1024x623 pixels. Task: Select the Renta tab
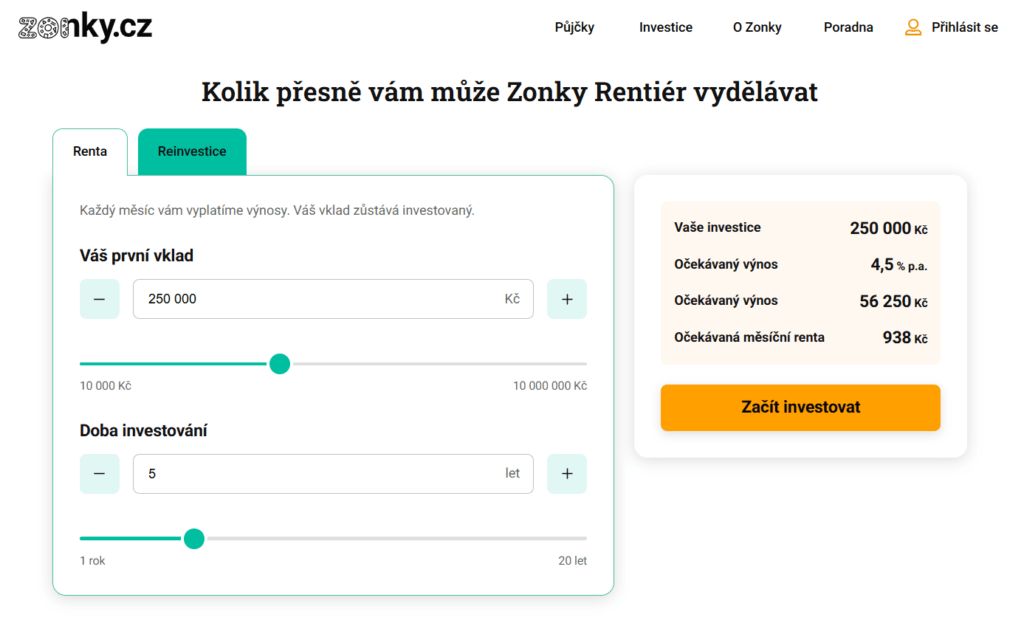click(90, 151)
